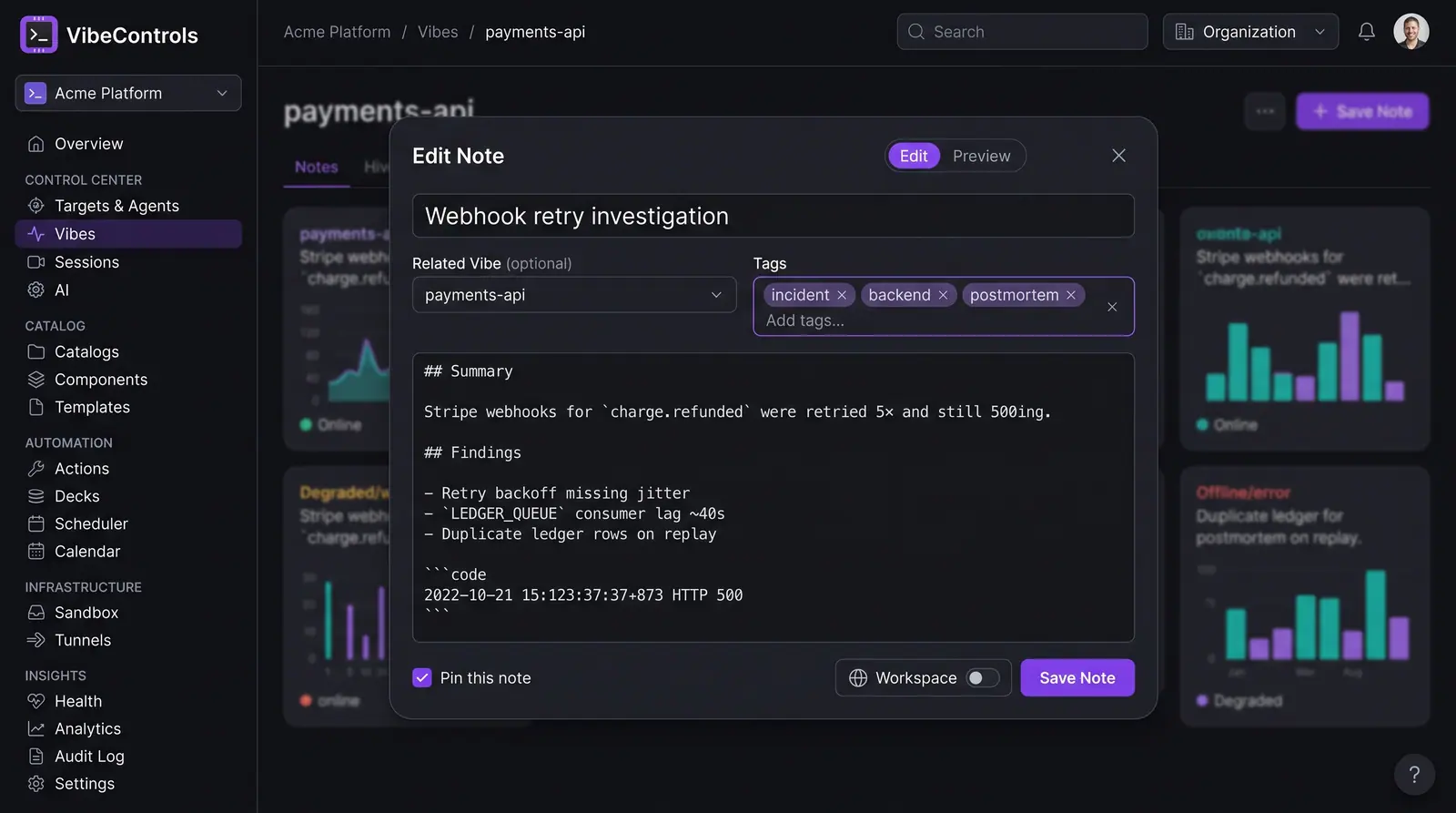Open the Templates sidebar item
Viewport: 1456px width, 813px height.
point(128,407)
